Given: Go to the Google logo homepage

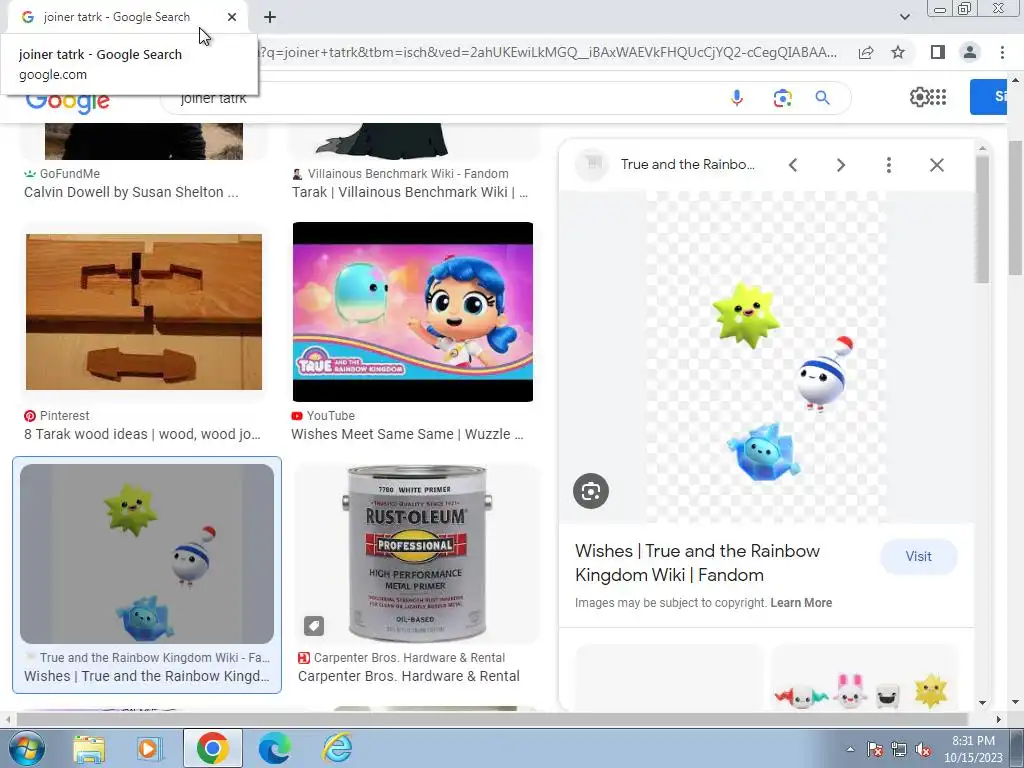Looking at the screenshot, I should tap(67, 101).
